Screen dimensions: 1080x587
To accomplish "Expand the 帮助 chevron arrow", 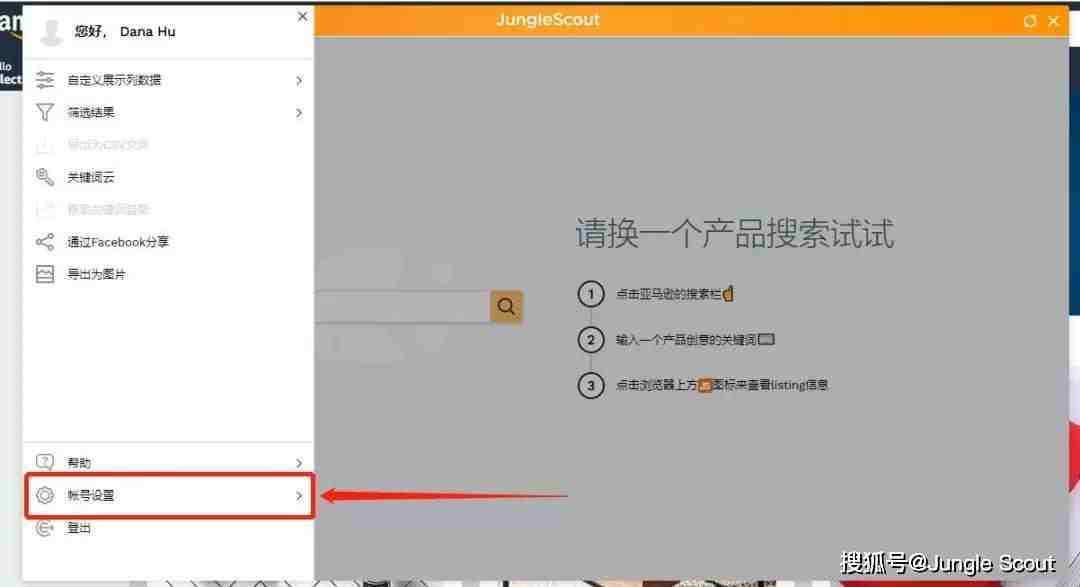I will pyautogui.click(x=299, y=463).
